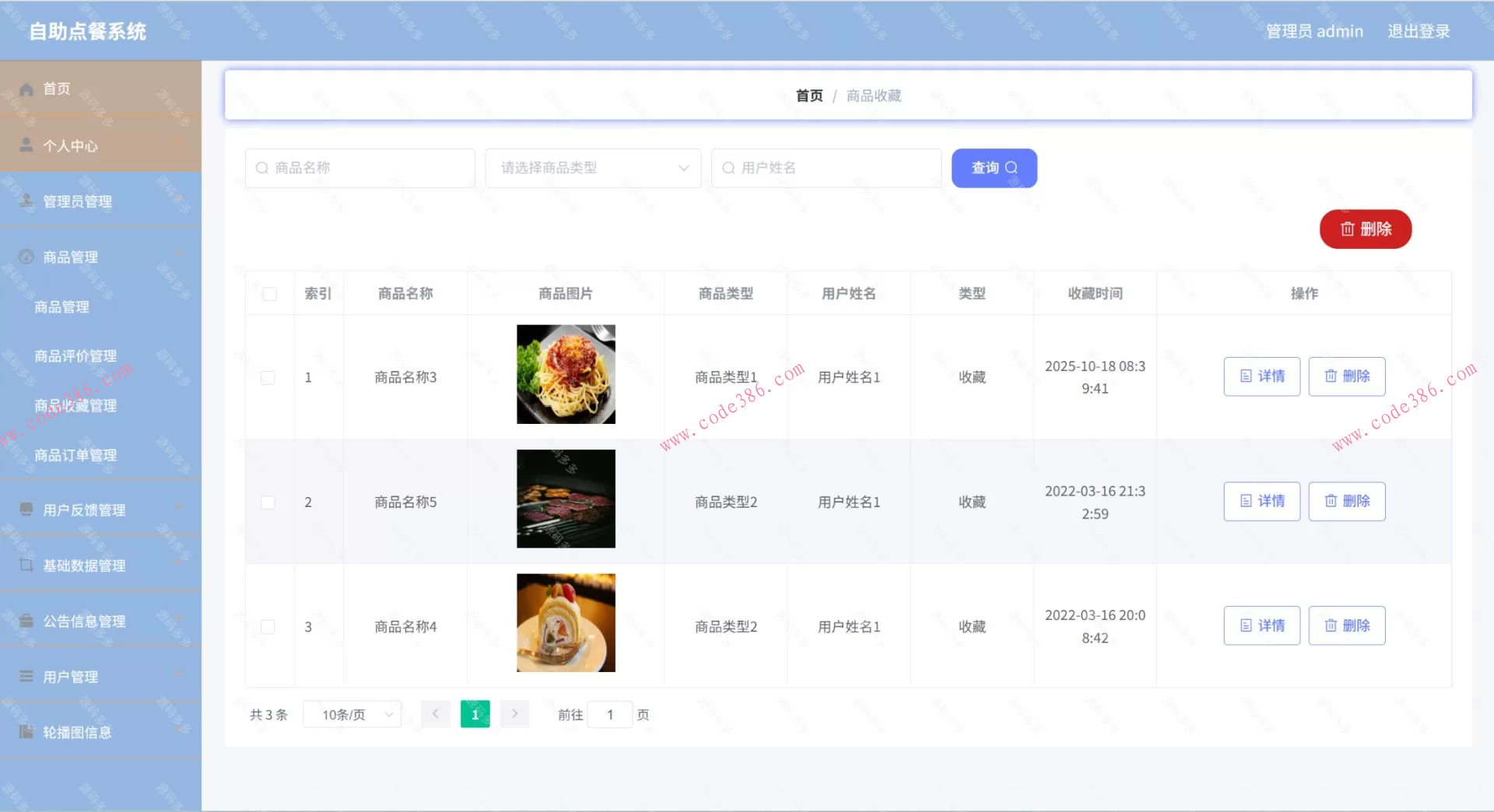Open 详情 for 商品名称4
Viewport: 1494px width, 812px height.
click(1261, 625)
